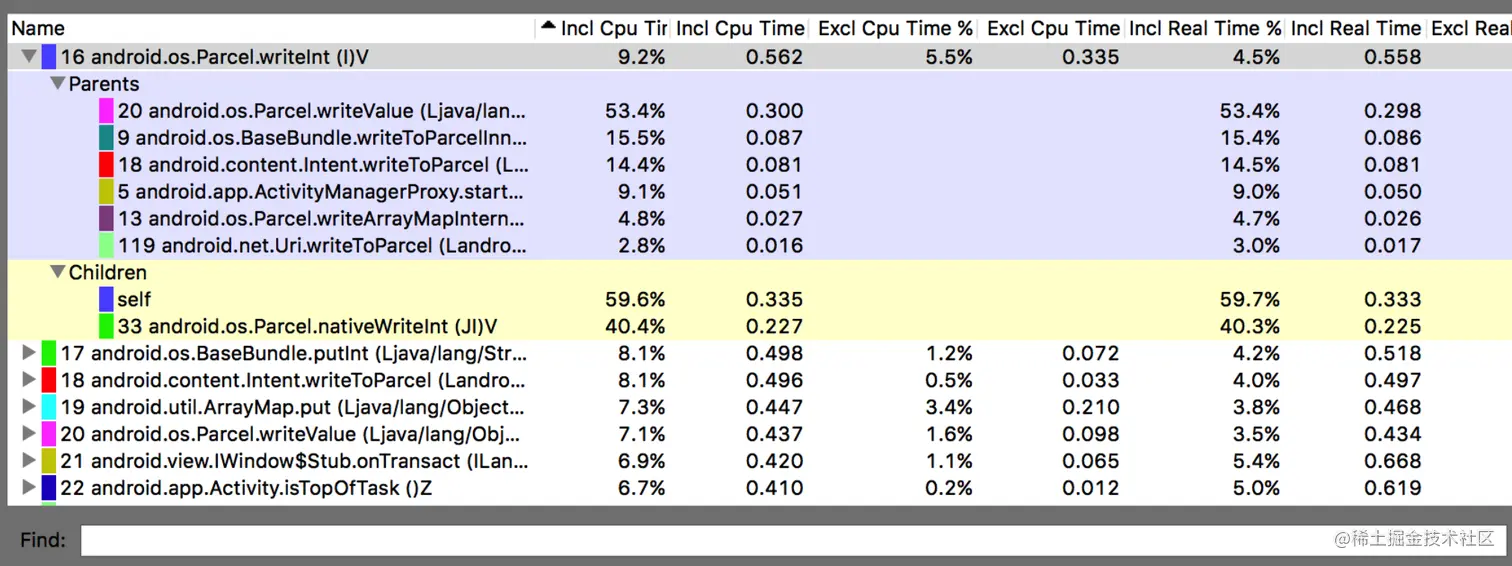Click 0.300 Incl Cpu Time of writeValue parent
This screenshot has width=1512, height=566.
774,111
